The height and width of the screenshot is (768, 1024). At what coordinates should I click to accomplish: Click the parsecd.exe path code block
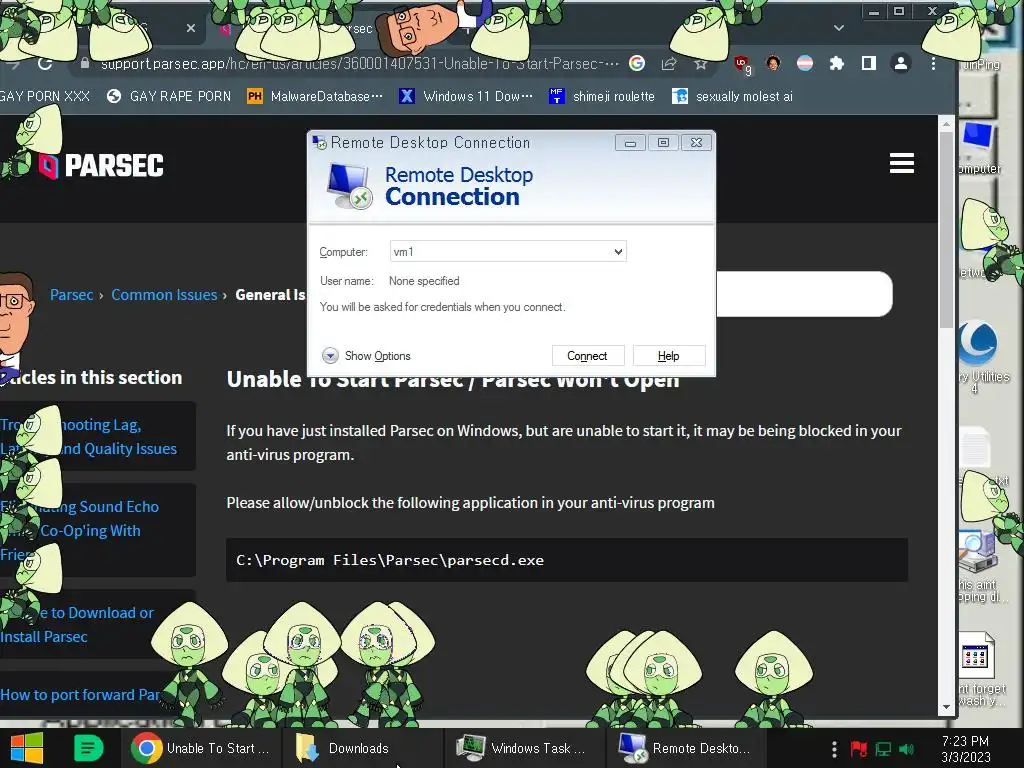click(x=567, y=560)
